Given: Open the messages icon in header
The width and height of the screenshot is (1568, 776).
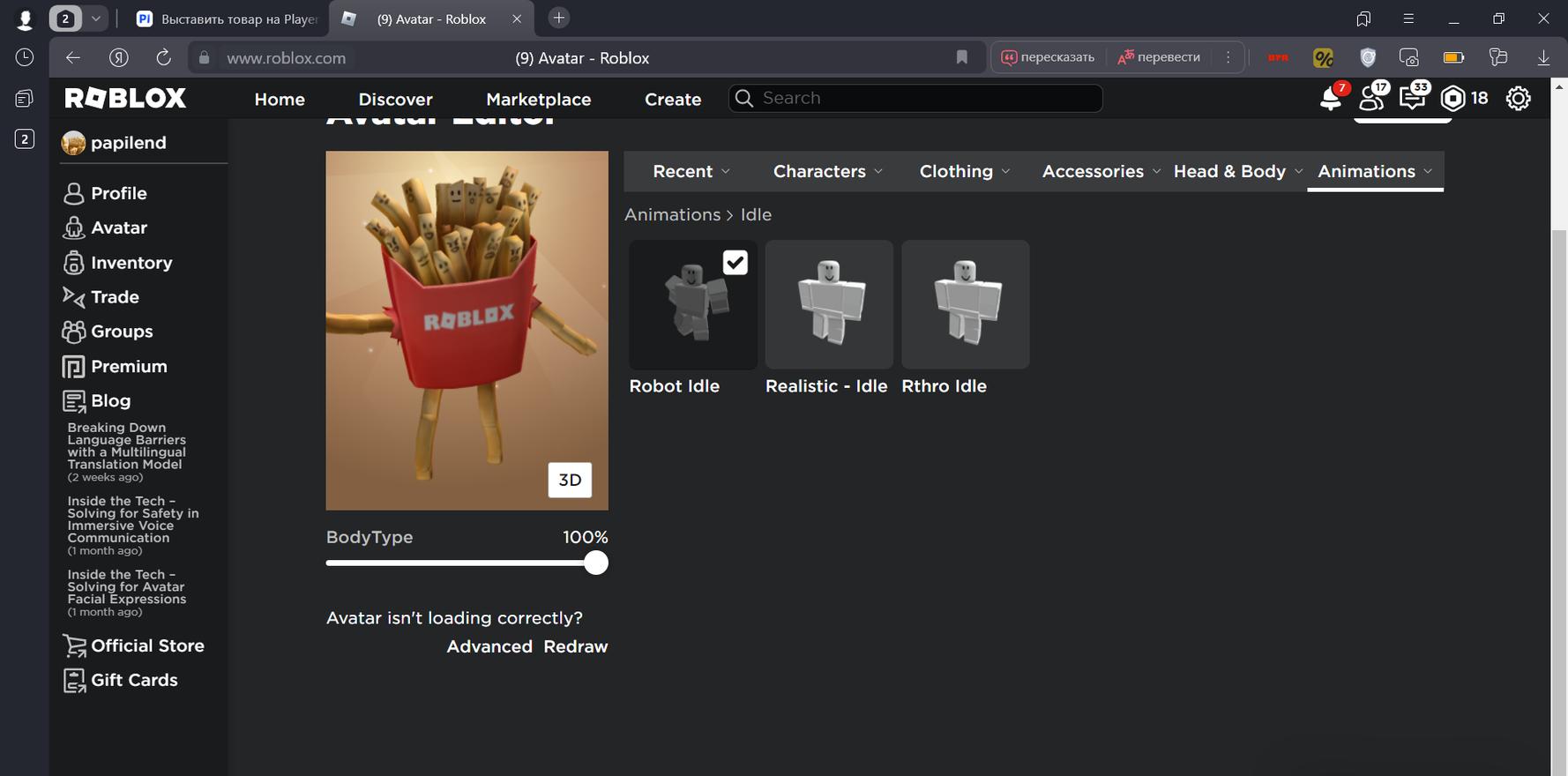Looking at the screenshot, I should pos(1412,99).
